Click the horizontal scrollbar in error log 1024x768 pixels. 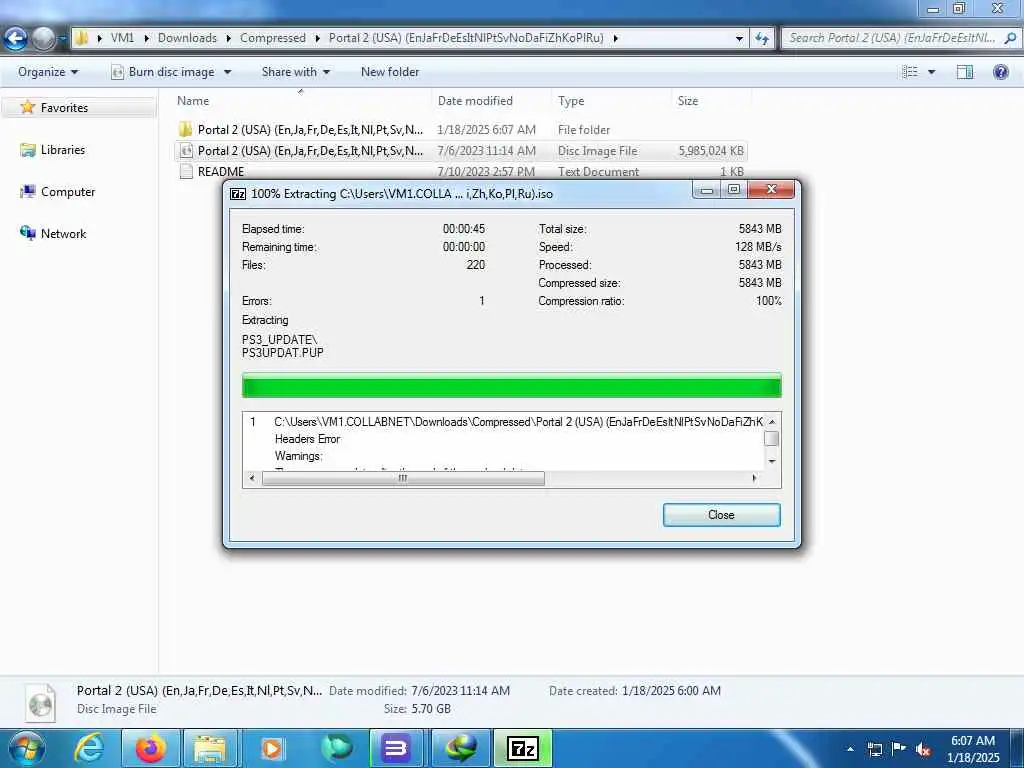tap(403, 479)
